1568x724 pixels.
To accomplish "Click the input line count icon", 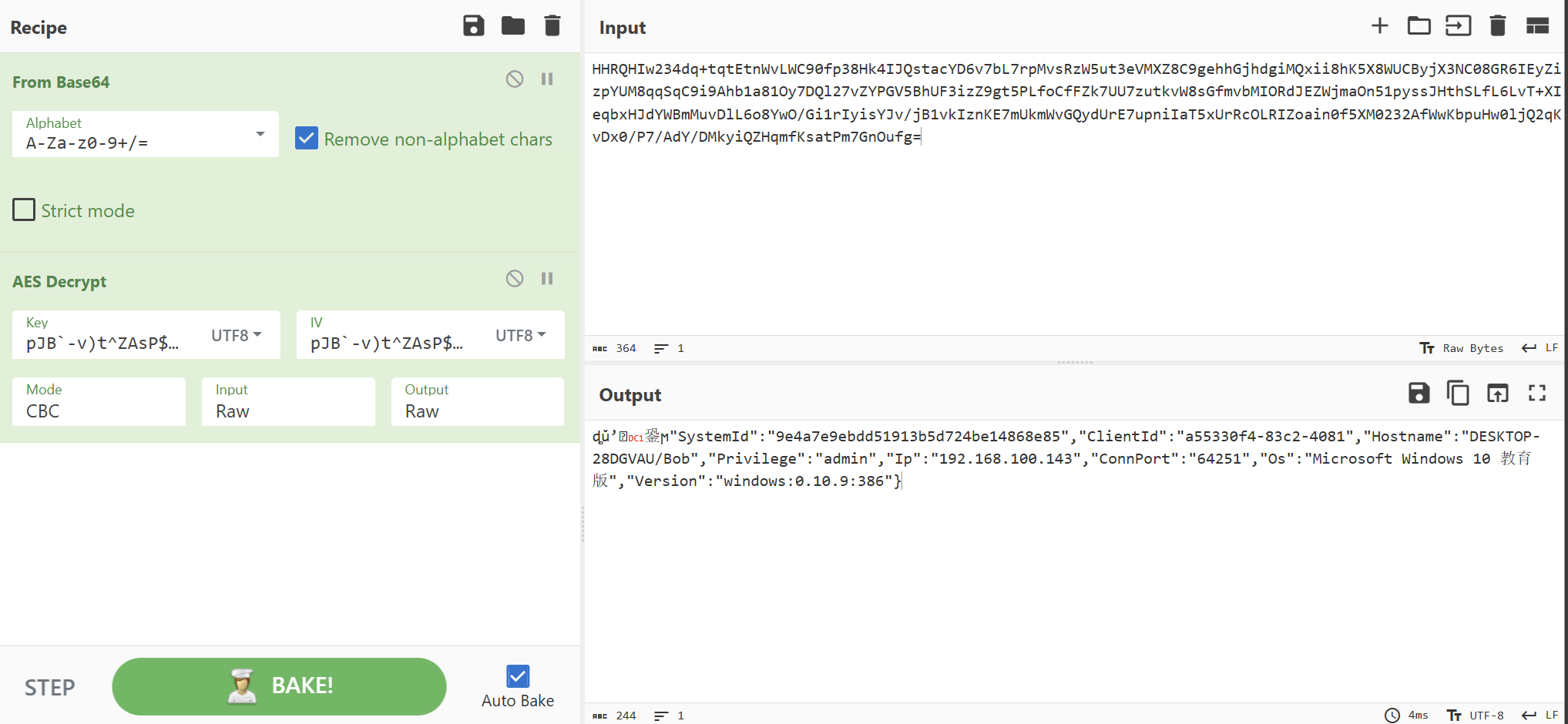I will (x=661, y=348).
